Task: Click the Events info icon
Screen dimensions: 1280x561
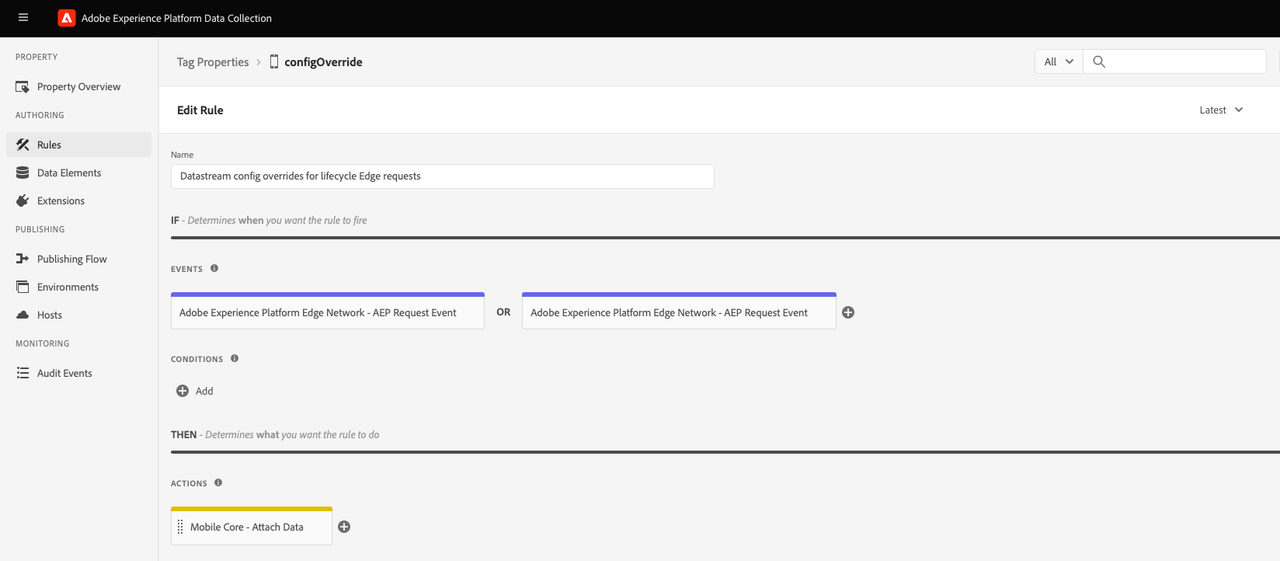Action: (x=214, y=269)
